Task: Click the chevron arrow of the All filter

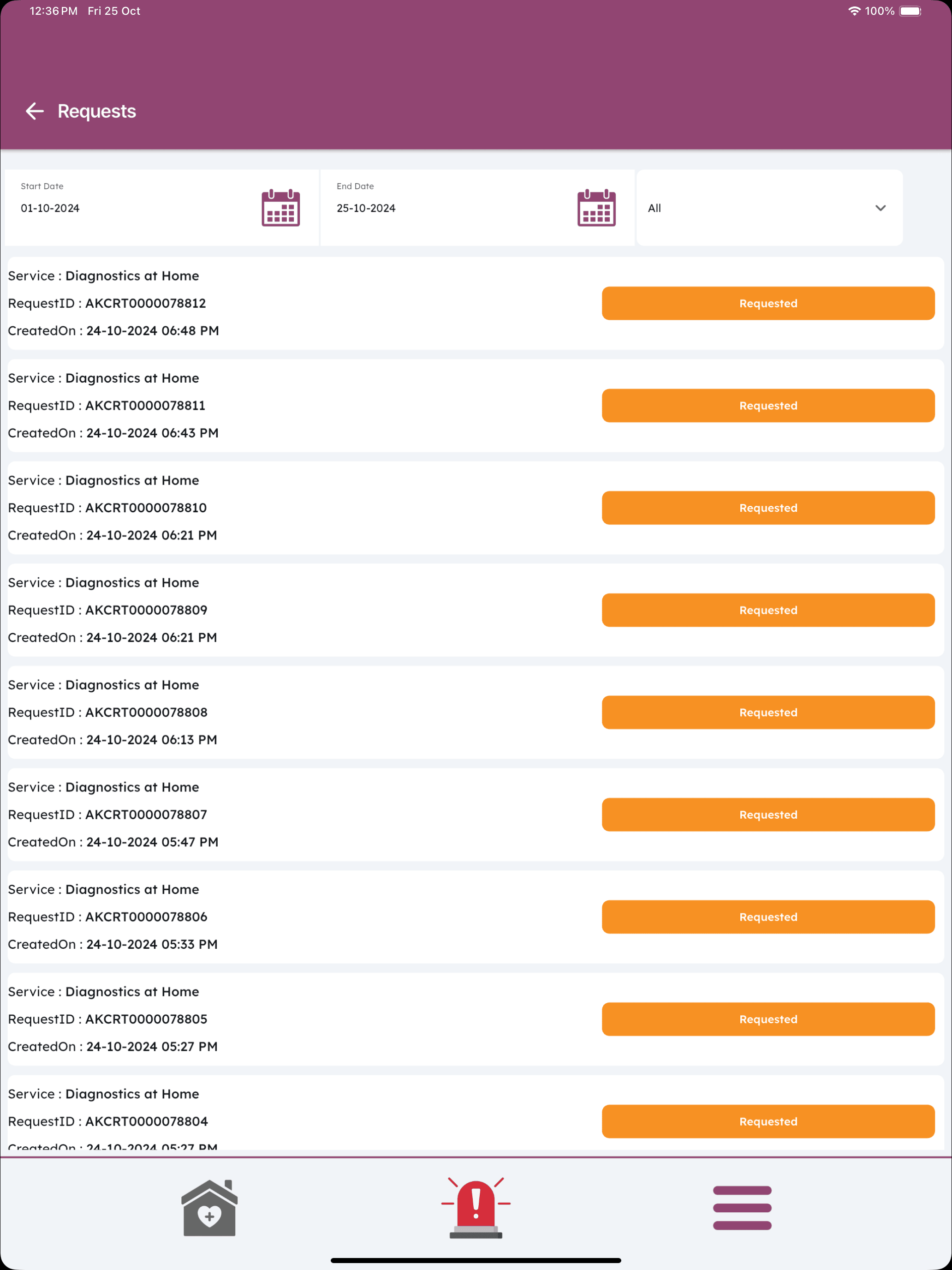Action: tap(880, 208)
